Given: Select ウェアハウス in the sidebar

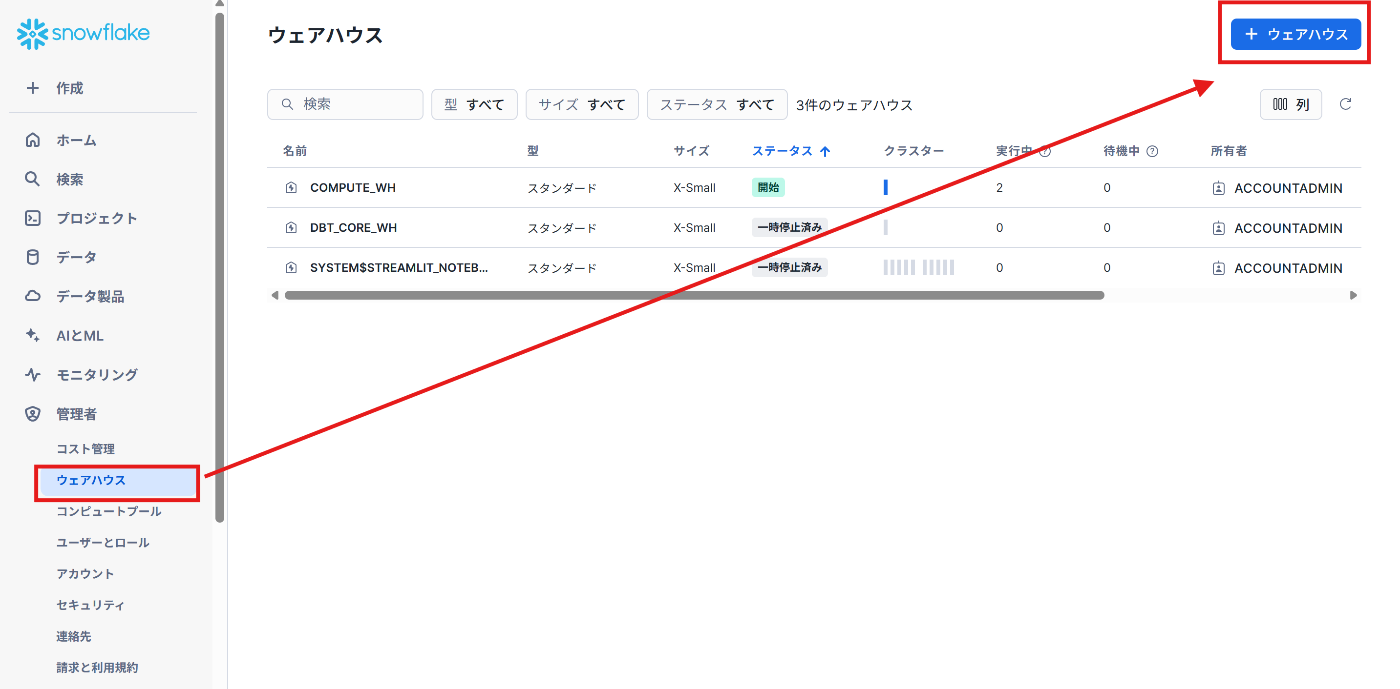Looking at the screenshot, I should tap(118, 481).
